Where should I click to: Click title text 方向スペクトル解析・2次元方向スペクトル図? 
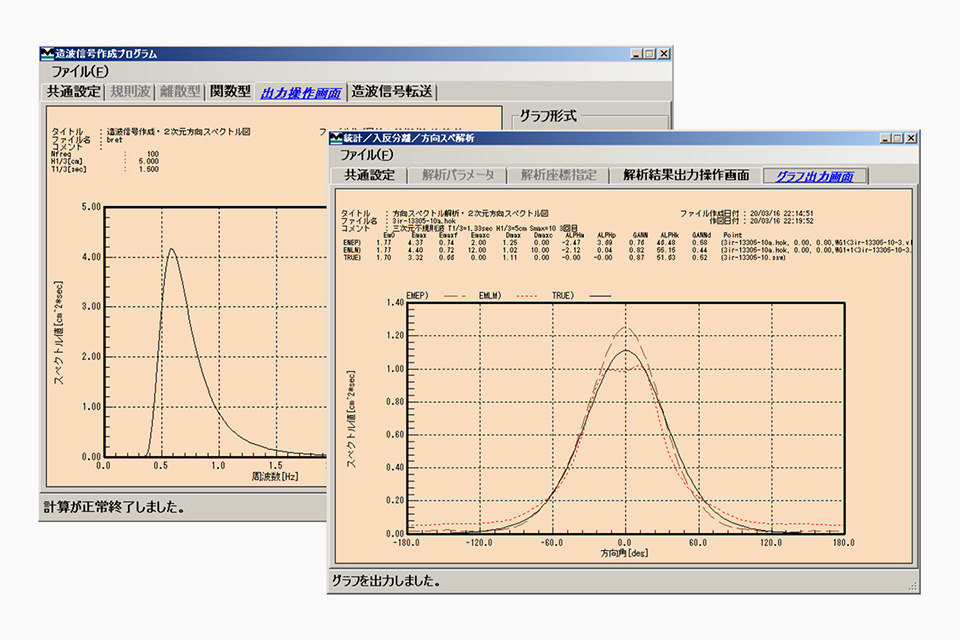[x=470, y=214]
